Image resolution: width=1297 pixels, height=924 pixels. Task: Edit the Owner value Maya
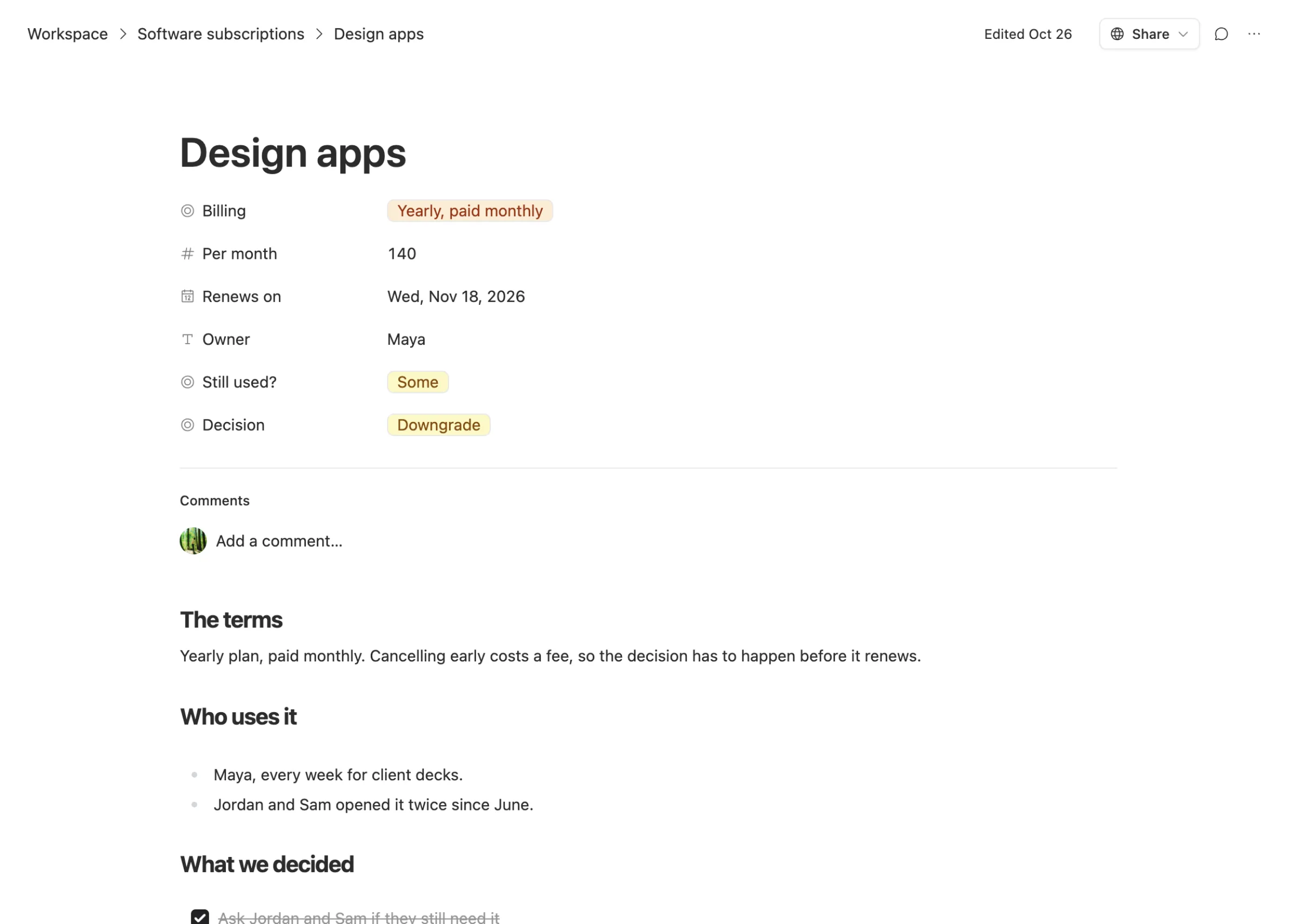click(x=406, y=339)
